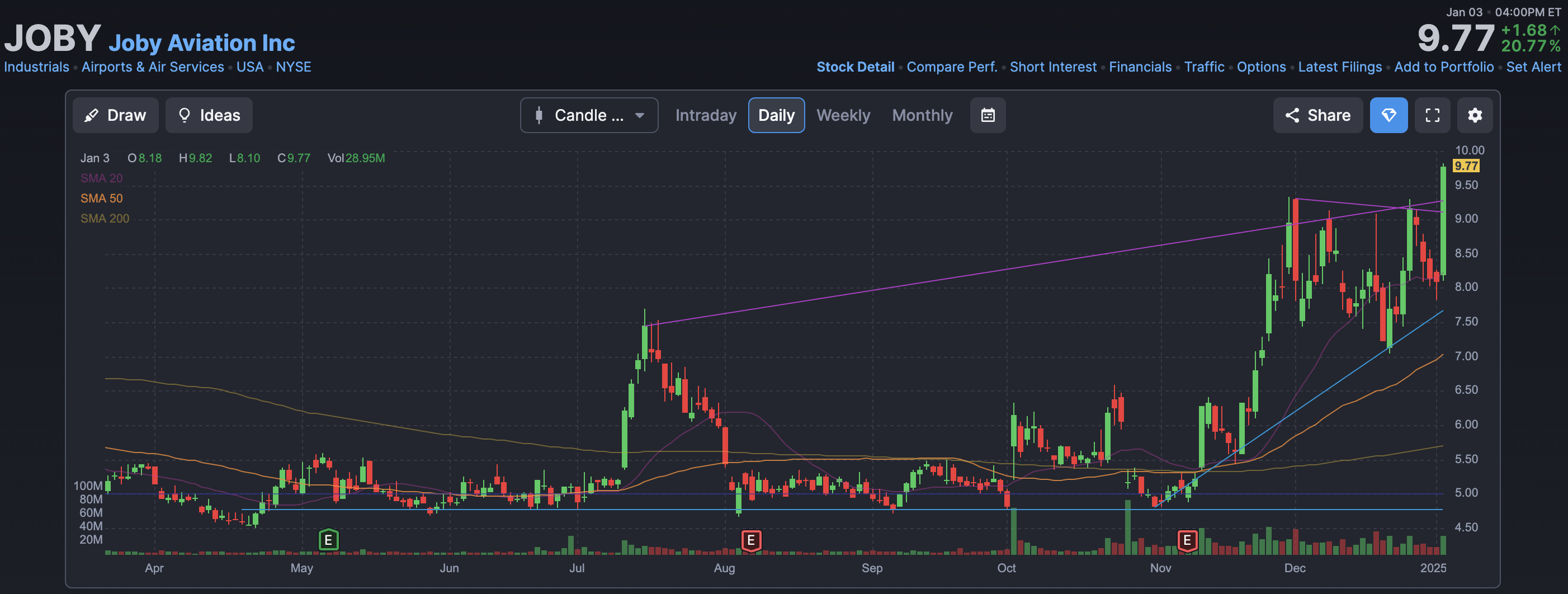The height and width of the screenshot is (594, 1568).
Task: Click the candlestick icon in chart type selector
Action: pyautogui.click(x=539, y=115)
